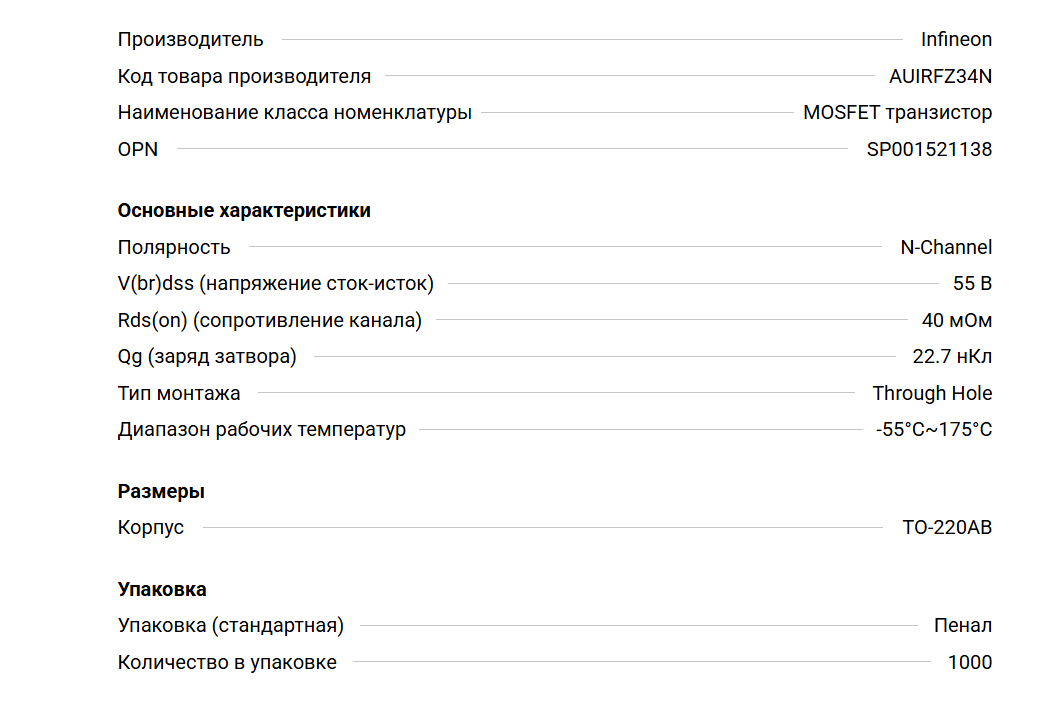The image size is (1058, 708).
Task: Click the 'Производитель' label
Action: coord(190,40)
